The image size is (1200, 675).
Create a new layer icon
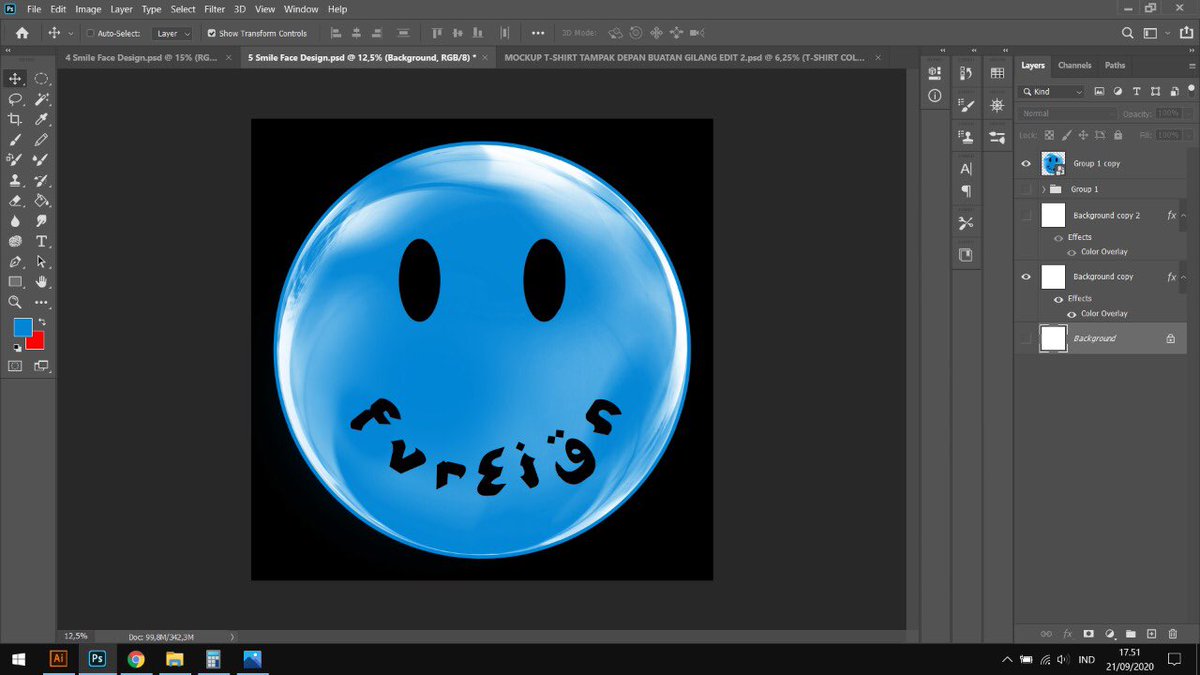click(1152, 634)
